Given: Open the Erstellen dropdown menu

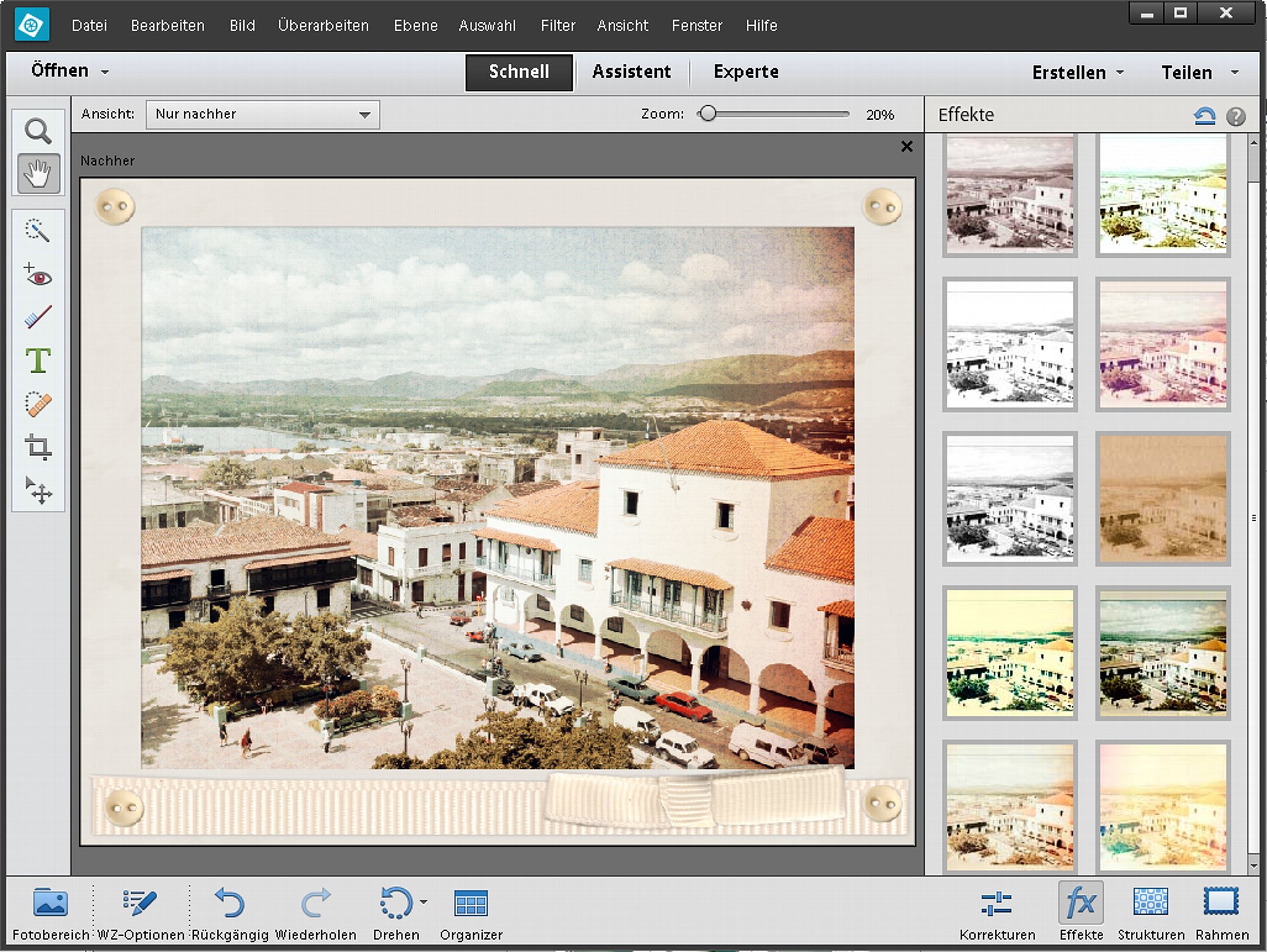Looking at the screenshot, I should click(x=1078, y=73).
